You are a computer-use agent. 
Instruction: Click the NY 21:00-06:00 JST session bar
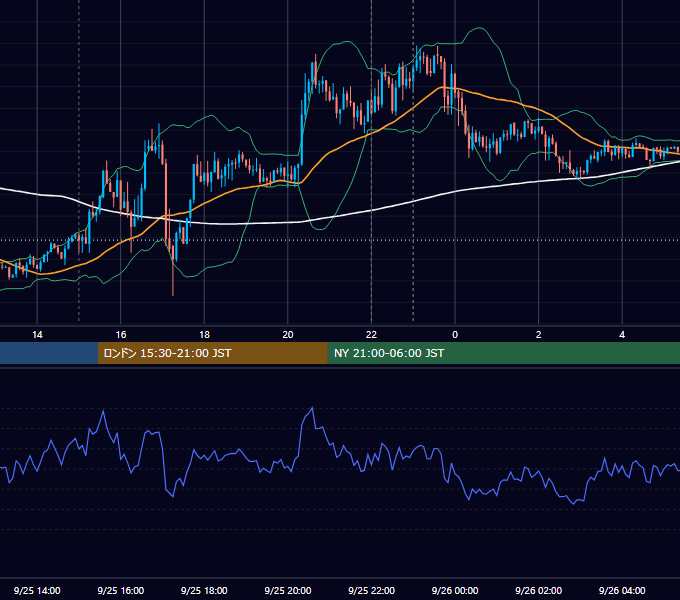click(x=503, y=353)
